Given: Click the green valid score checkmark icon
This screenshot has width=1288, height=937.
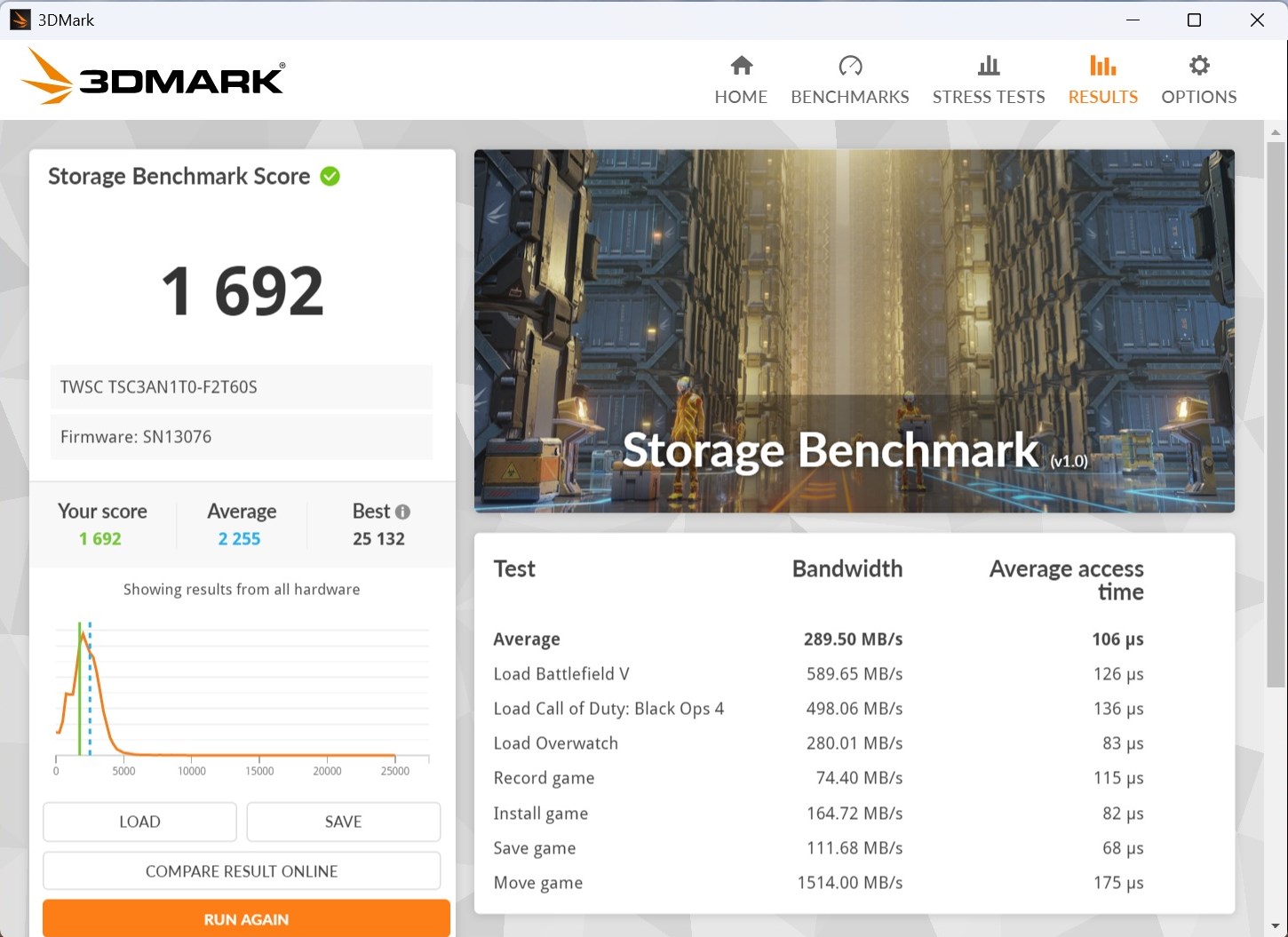Looking at the screenshot, I should [x=330, y=176].
